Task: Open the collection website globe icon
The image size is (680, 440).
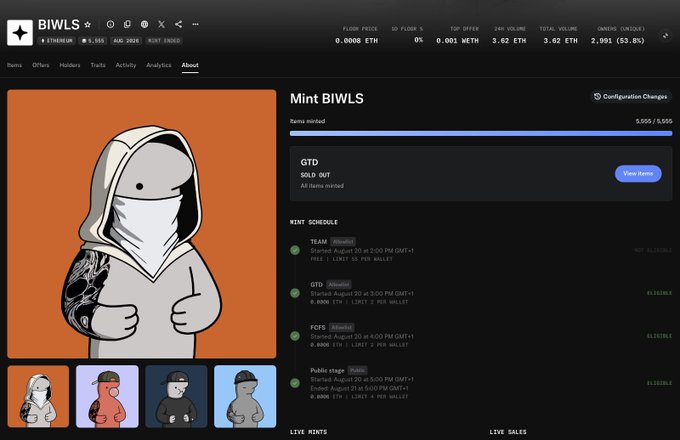Action: pos(144,24)
